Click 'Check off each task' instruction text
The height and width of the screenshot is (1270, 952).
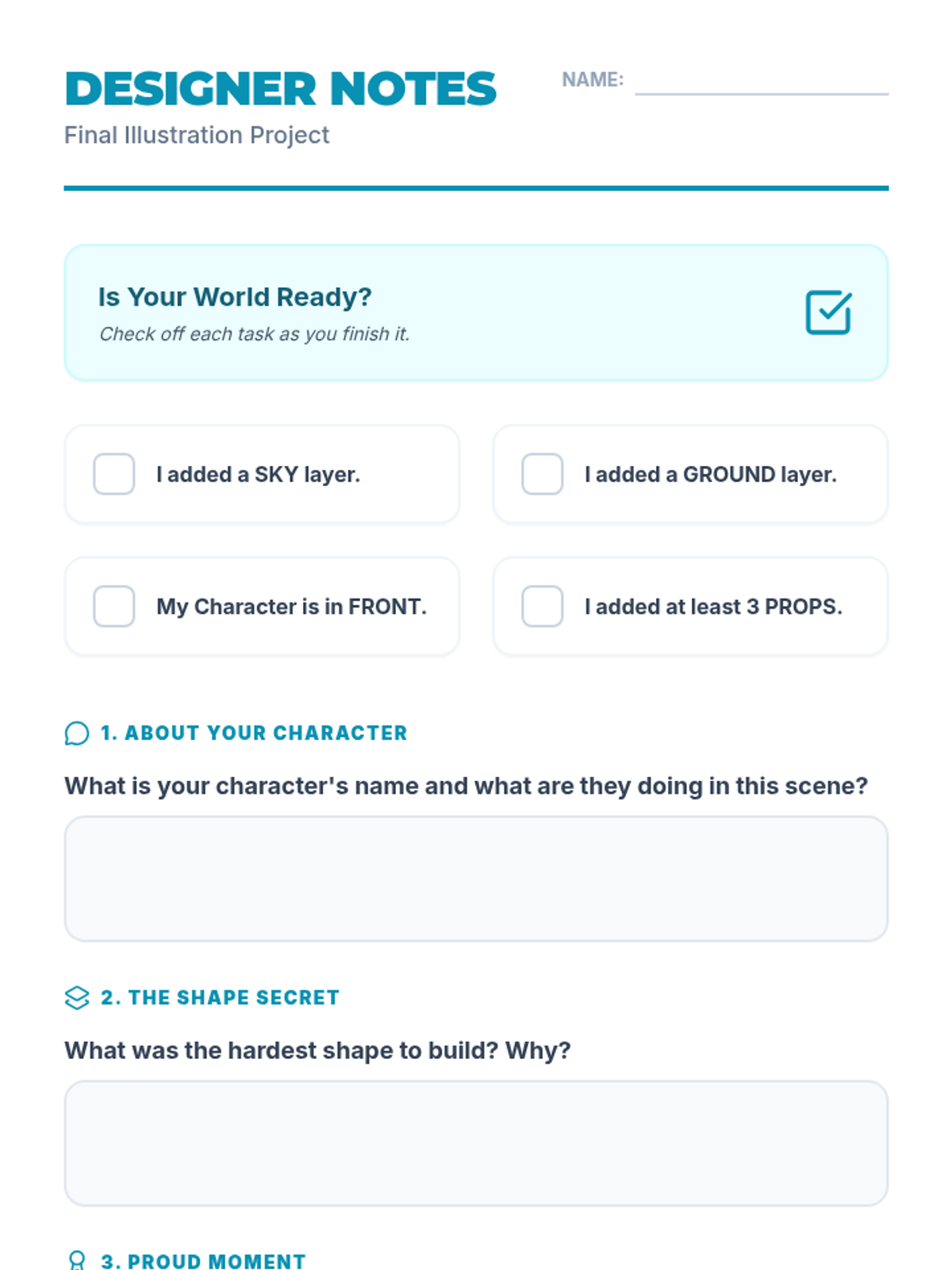pyautogui.click(x=254, y=334)
